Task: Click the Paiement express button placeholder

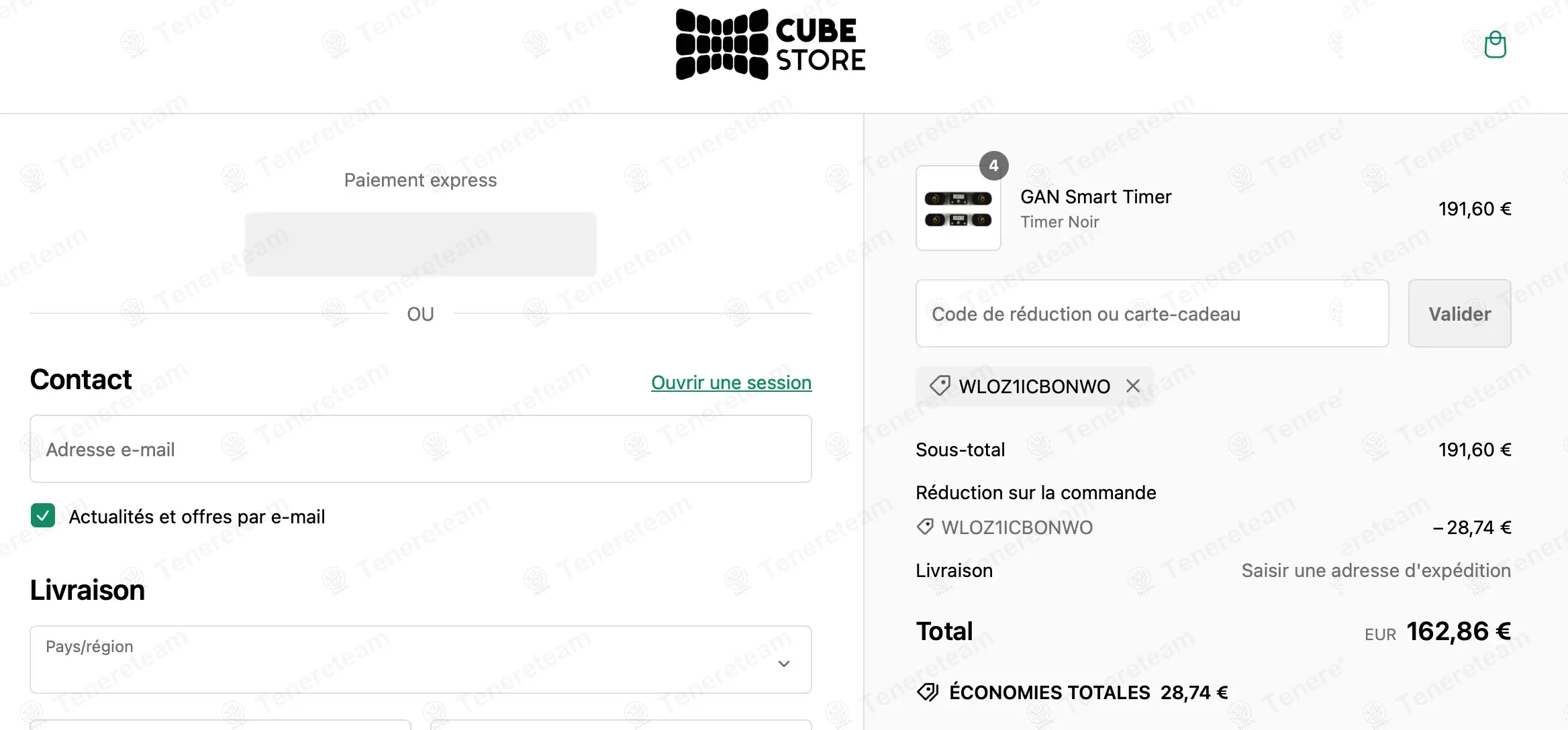Action: pos(420,244)
